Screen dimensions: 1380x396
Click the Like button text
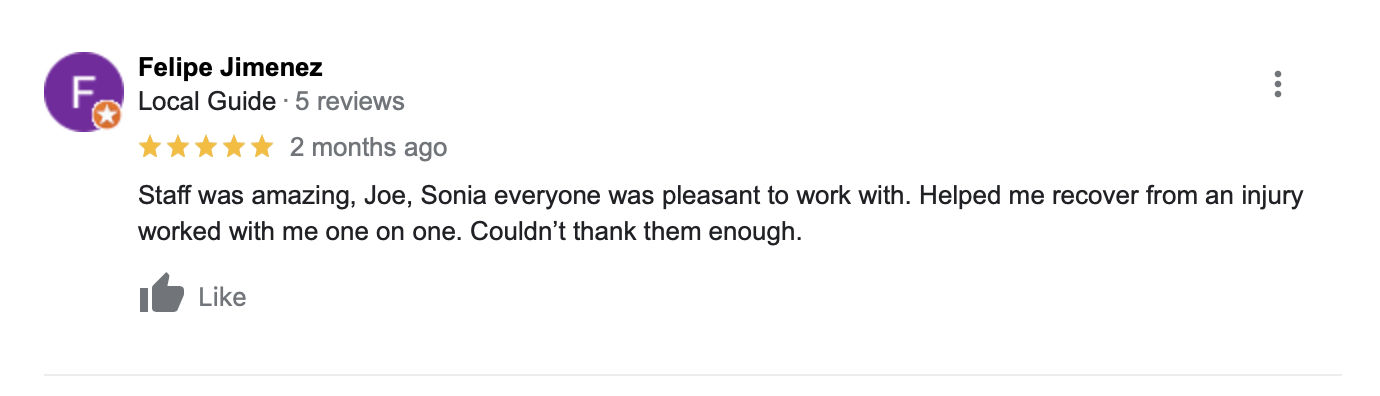pos(222,297)
